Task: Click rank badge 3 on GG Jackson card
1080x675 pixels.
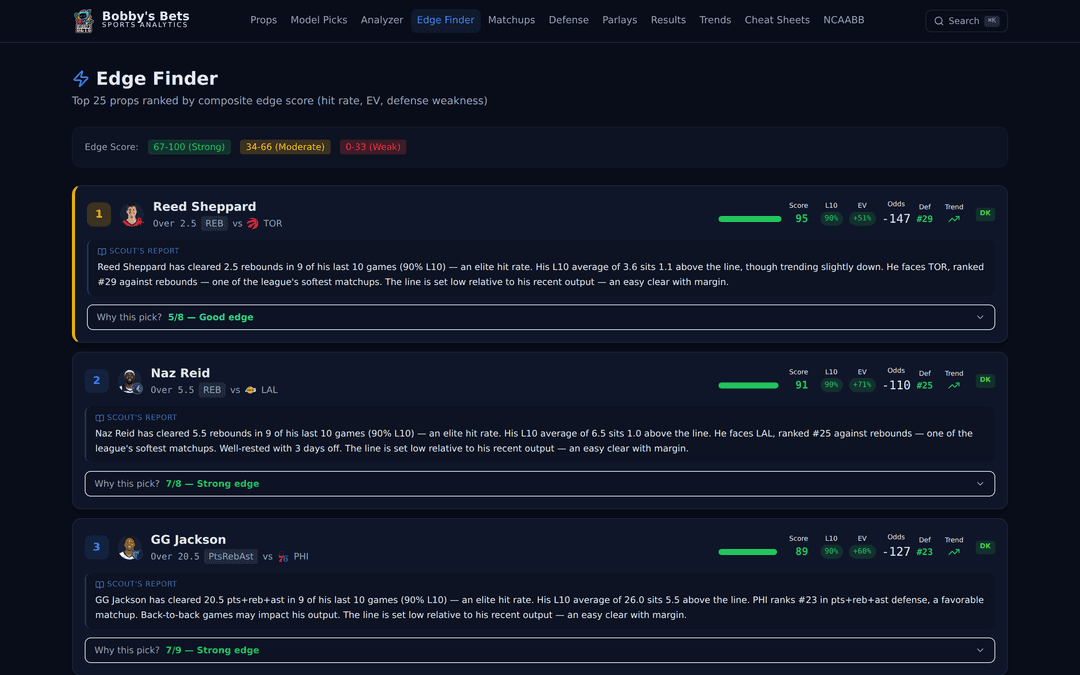Action: pos(96,547)
